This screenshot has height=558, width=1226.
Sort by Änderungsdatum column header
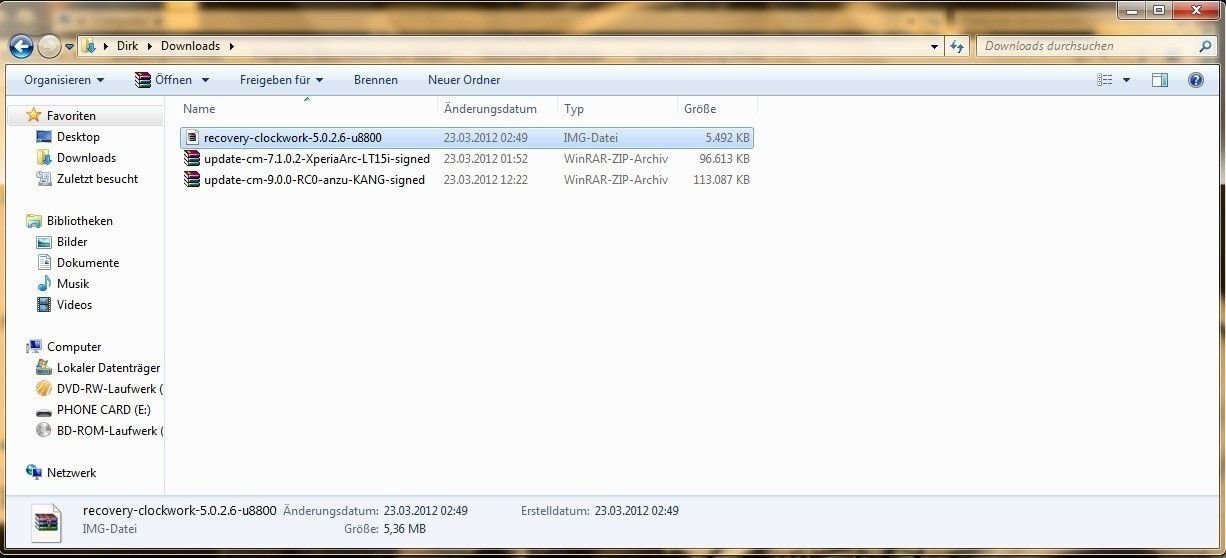click(x=498, y=109)
